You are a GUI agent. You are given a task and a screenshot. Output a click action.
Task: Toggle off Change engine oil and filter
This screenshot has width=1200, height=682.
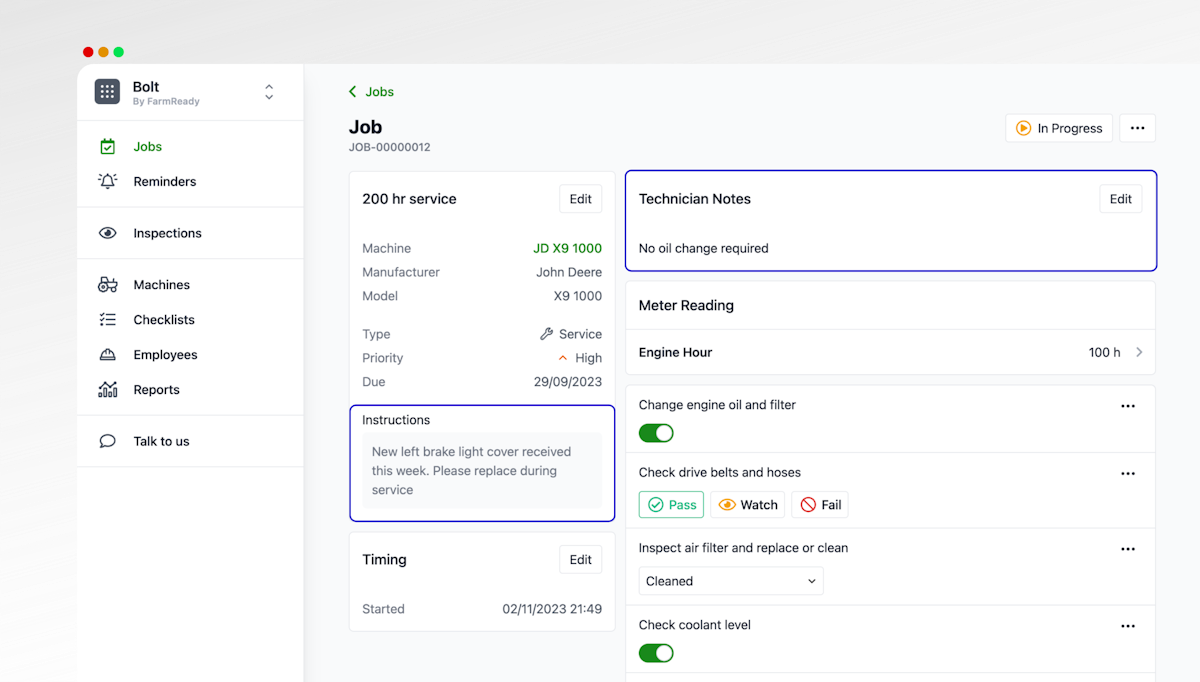(656, 433)
